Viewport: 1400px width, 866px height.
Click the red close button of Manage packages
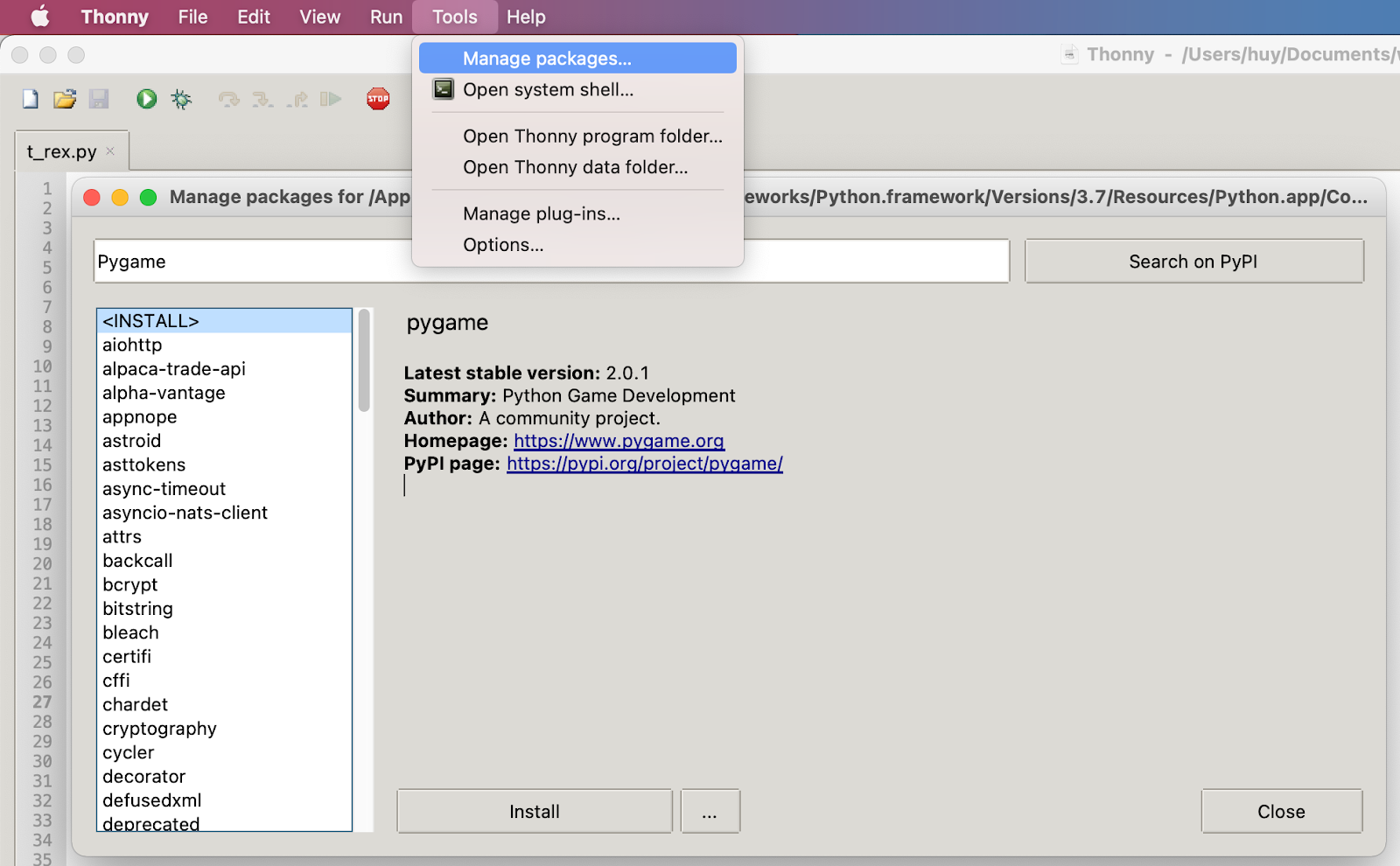coord(92,197)
